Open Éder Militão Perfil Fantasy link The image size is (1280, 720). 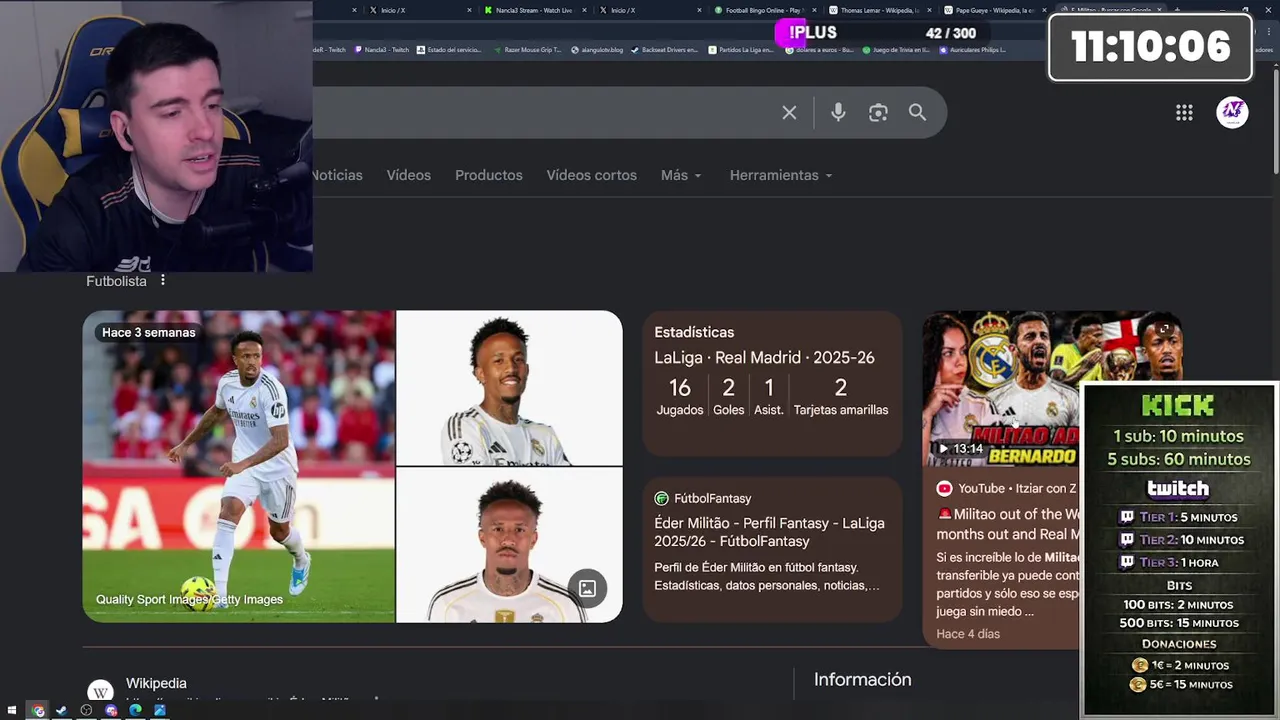pyautogui.click(x=769, y=532)
